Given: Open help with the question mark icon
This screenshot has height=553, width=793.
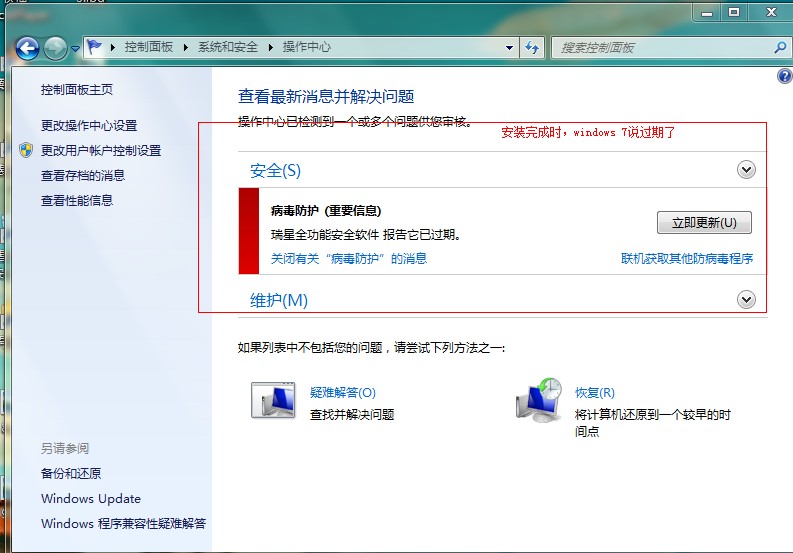Looking at the screenshot, I should [x=784, y=76].
